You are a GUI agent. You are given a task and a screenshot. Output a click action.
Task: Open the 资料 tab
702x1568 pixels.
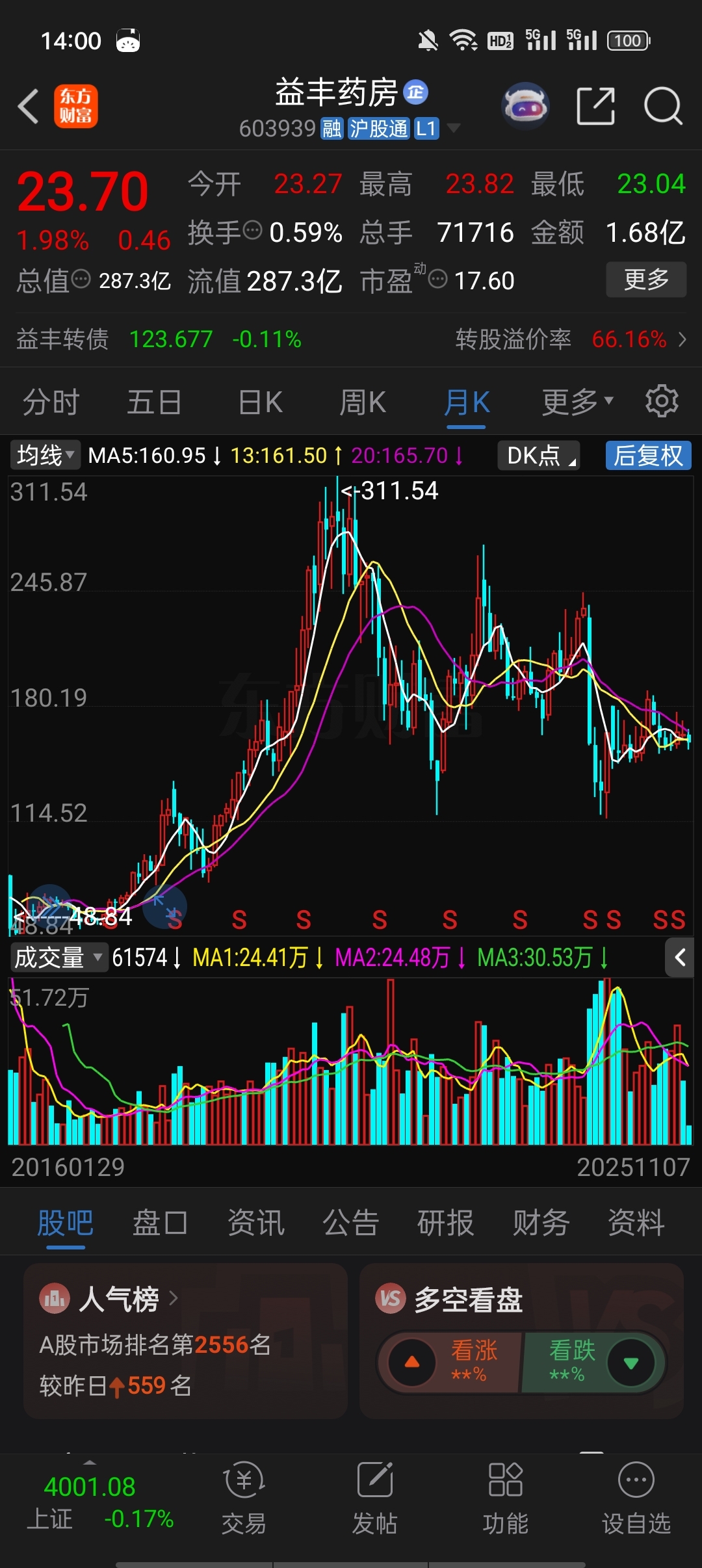coord(636,1222)
